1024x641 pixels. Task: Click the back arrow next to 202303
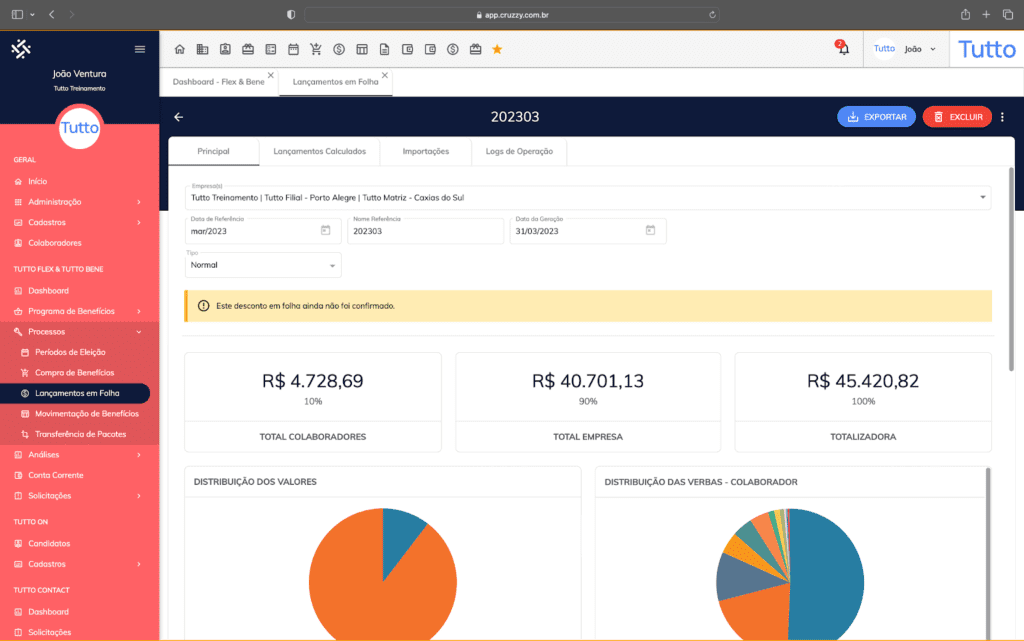179,117
